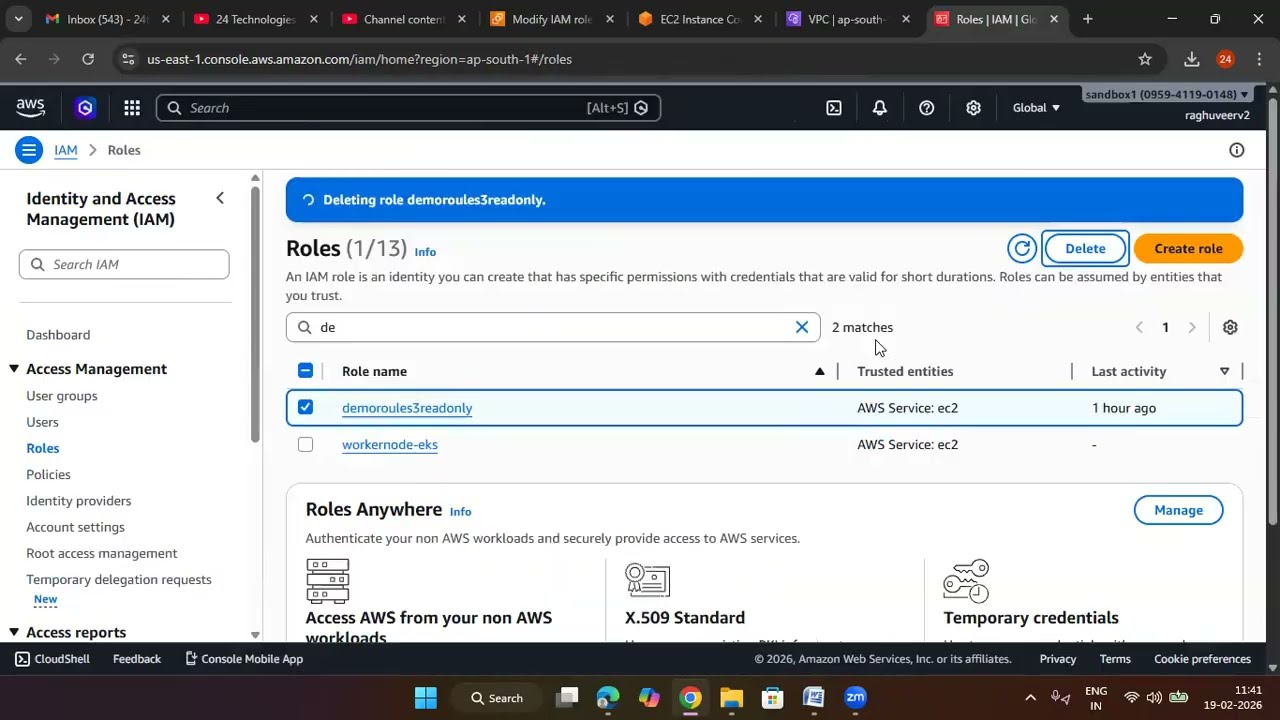Click the AWS logo home icon
1280x720 pixels.
pyautogui.click(x=30, y=108)
